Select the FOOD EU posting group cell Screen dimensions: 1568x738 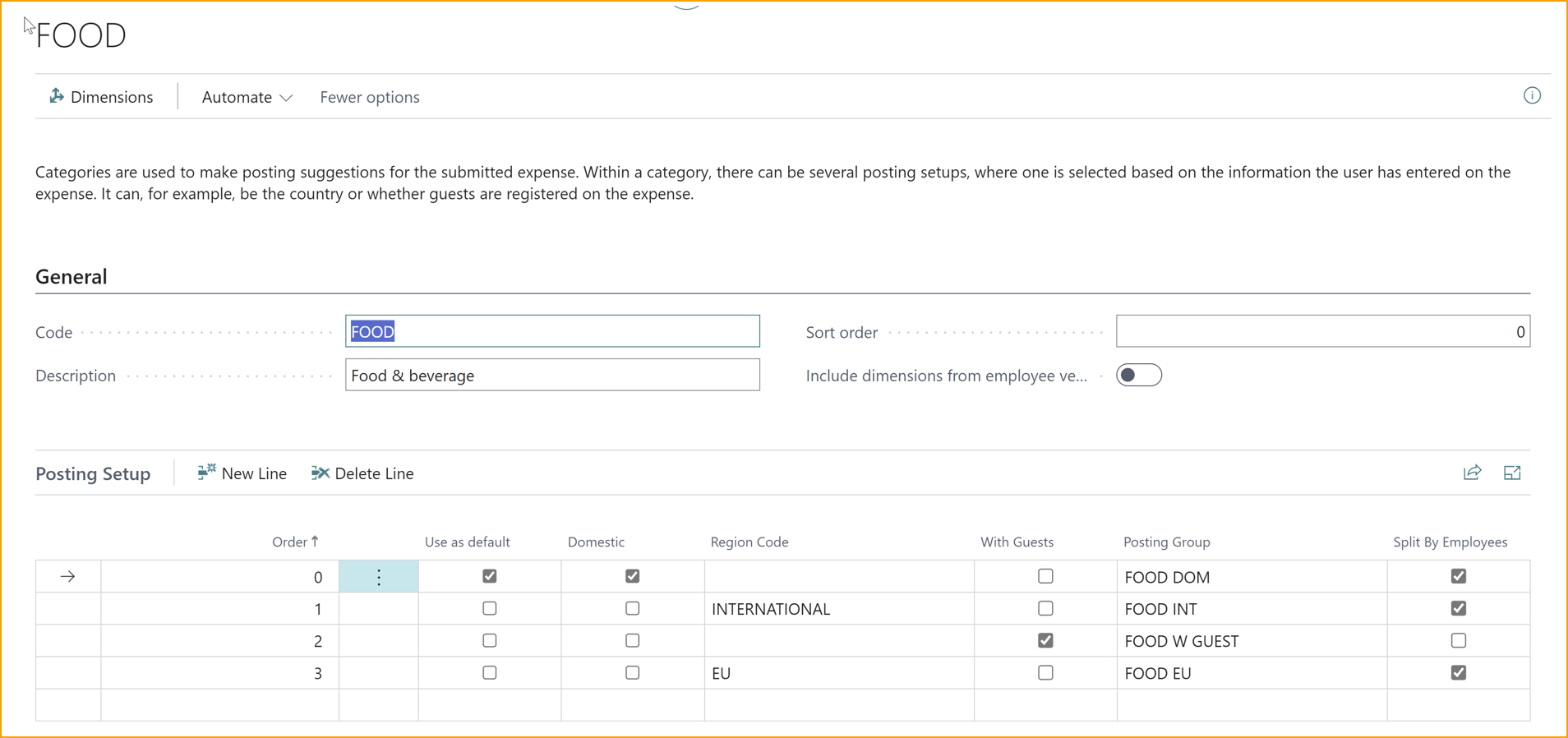(x=1252, y=673)
